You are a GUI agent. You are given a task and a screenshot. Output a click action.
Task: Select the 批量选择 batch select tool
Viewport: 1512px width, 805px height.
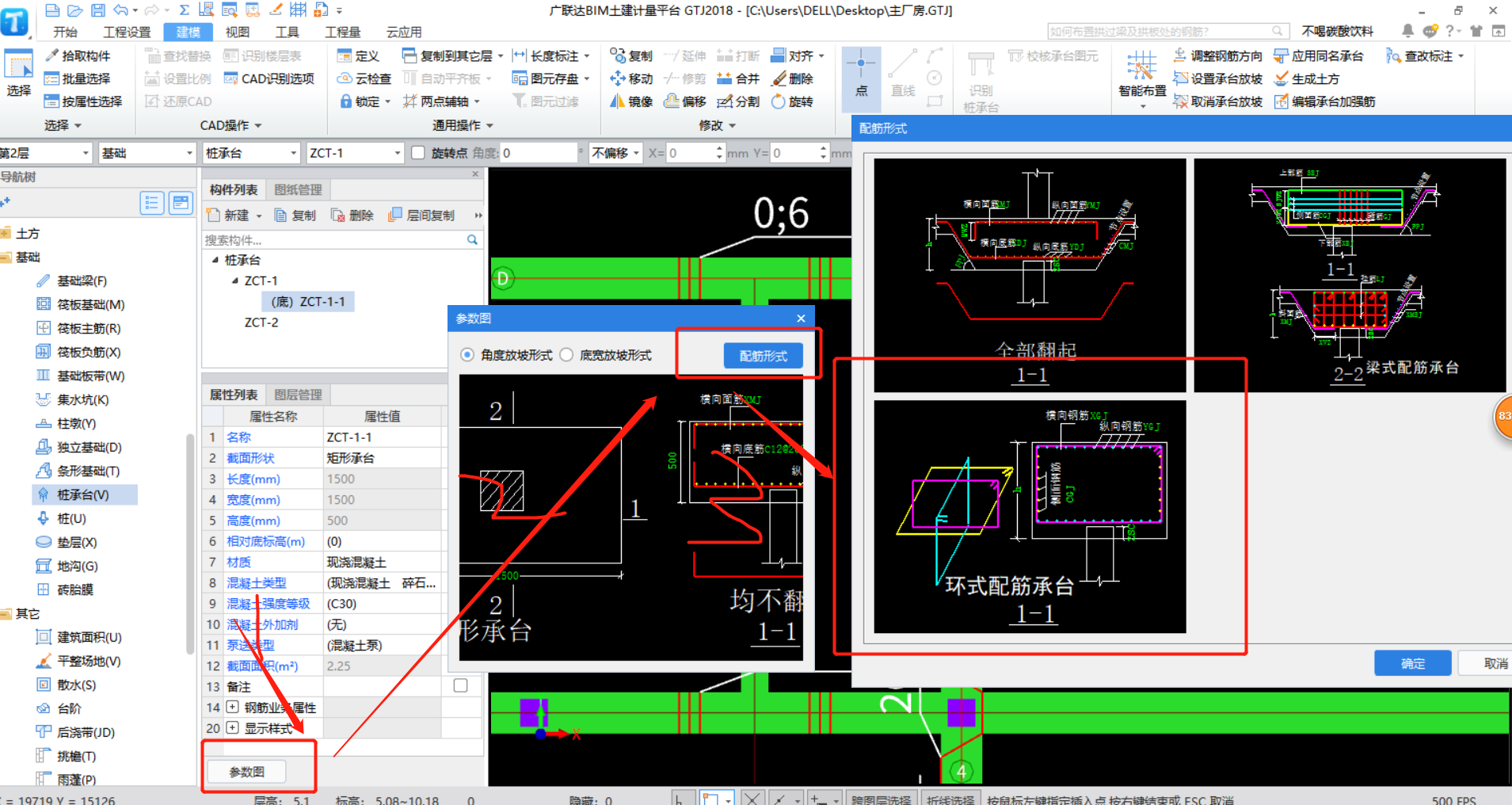78,78
